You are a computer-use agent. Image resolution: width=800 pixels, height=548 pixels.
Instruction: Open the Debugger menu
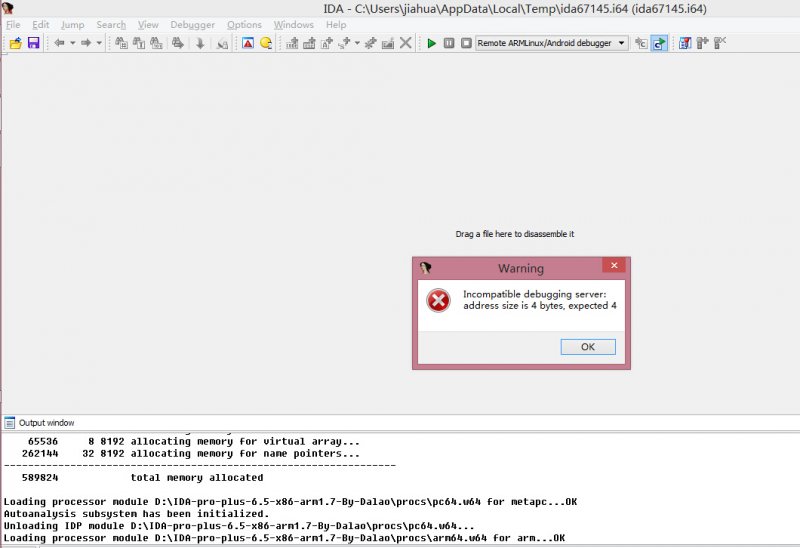(x=192, y=24)
